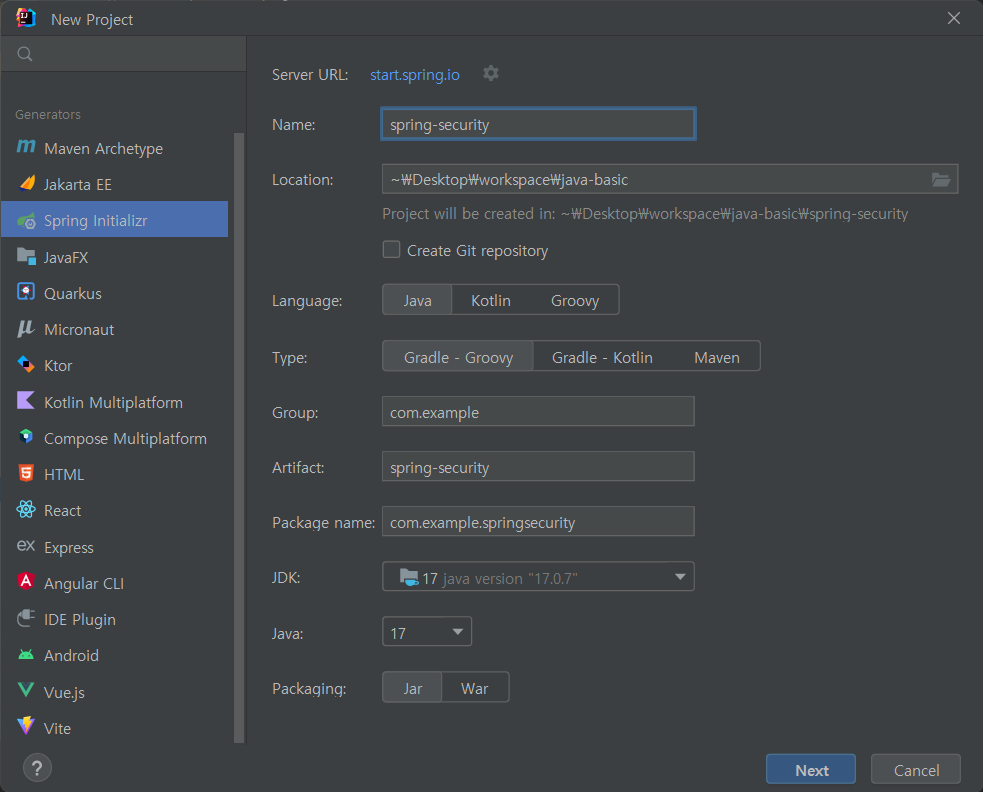This screenshot has height=792, width=983.
Task: Click the Compose Multiplatform icon
Action: click(26, 436)
